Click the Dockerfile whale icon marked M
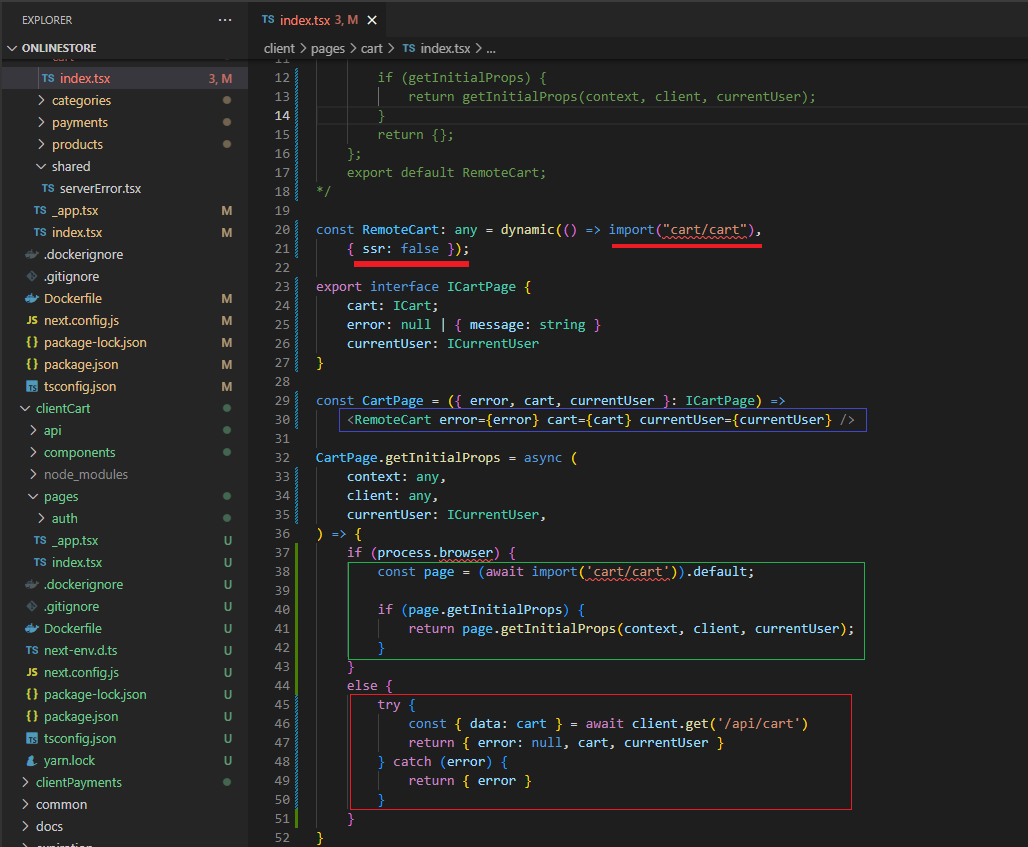The image size is (1028, 847). (x=32, y=298)
